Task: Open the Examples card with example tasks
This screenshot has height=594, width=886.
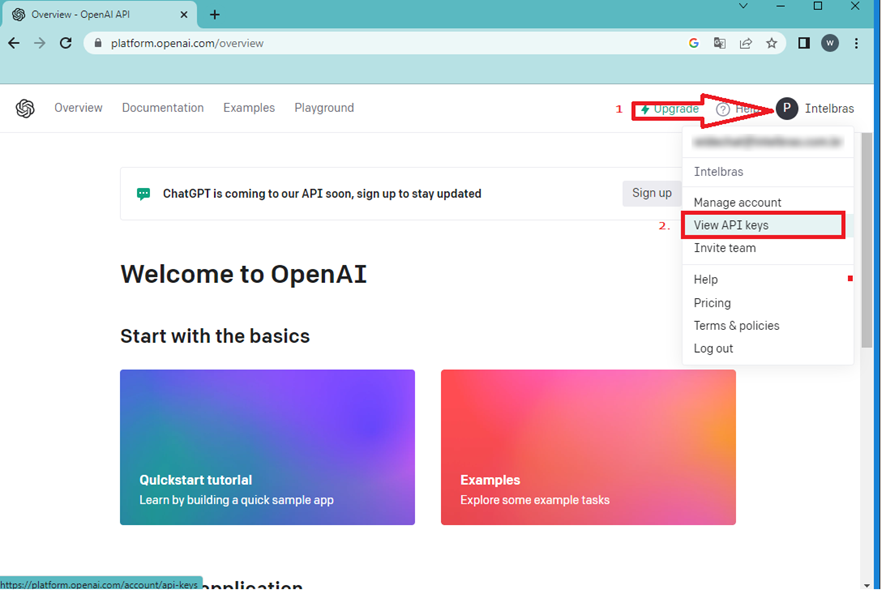Action: pyautogui.click(x=588, y=448)
